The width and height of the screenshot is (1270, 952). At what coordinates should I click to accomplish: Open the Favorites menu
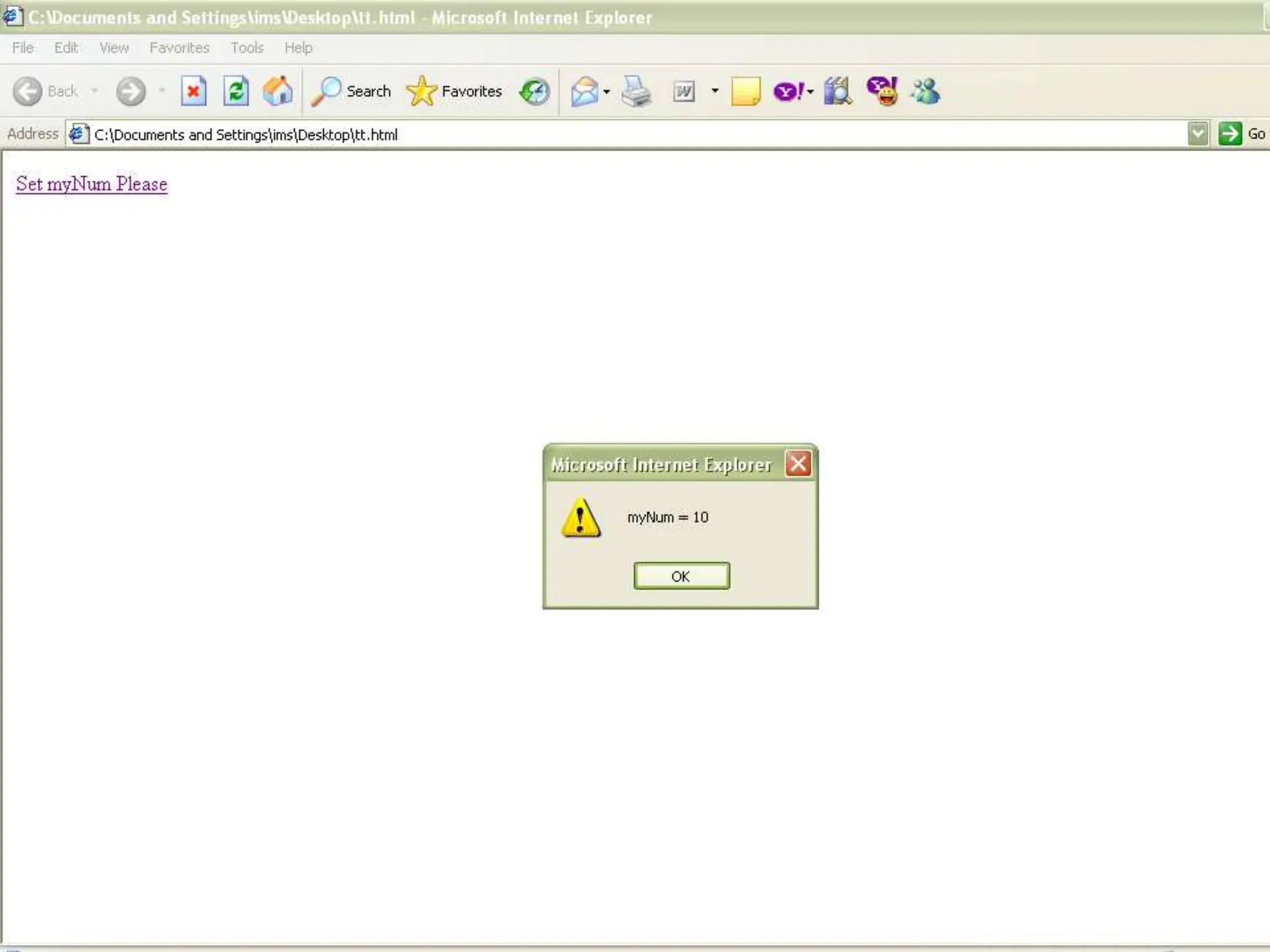click(179, 48)
